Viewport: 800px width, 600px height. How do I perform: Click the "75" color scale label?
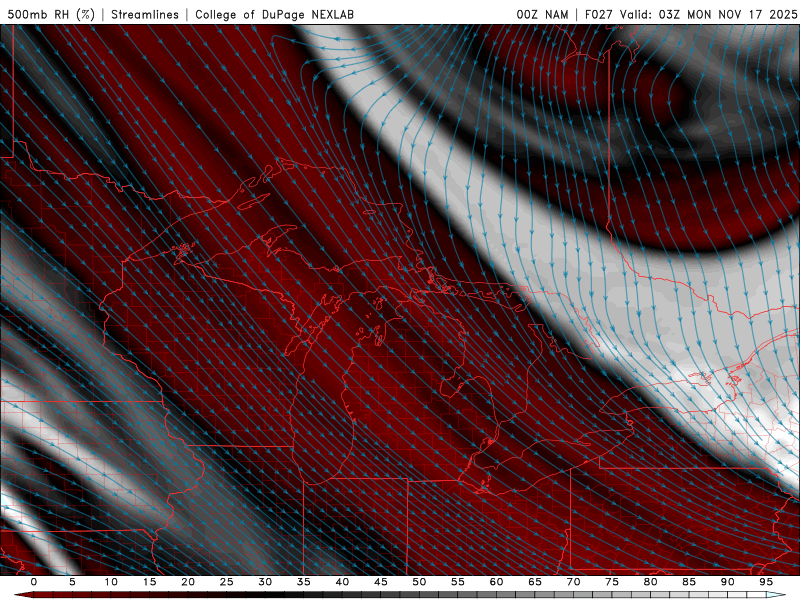pos(612,582)
